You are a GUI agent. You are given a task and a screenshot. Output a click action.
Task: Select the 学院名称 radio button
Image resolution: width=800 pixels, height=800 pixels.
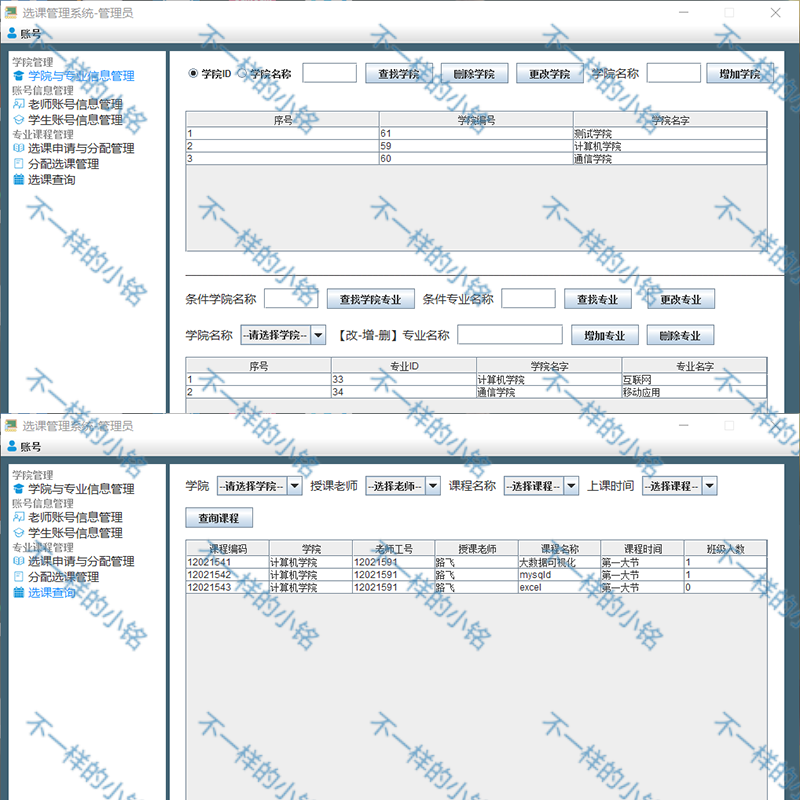pyautogui.click(x=242, y=73)
